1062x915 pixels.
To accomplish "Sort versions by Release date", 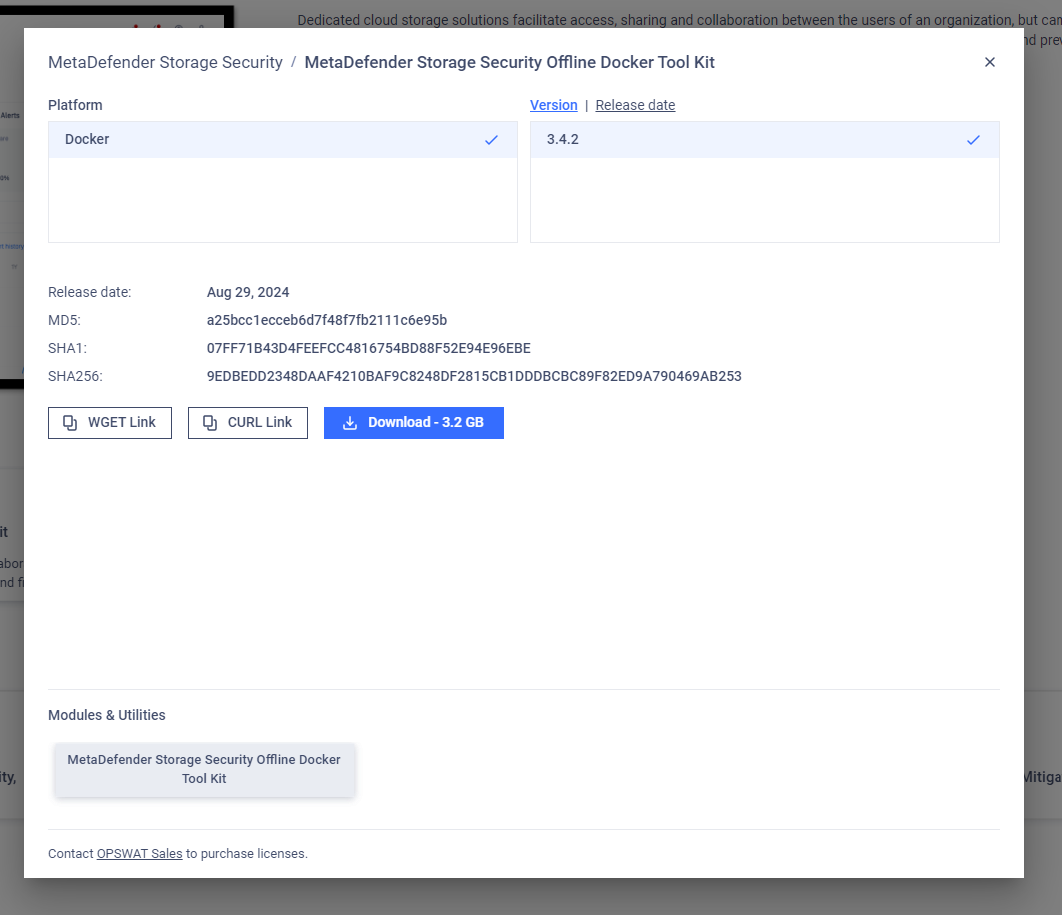I will click(635, 105).
